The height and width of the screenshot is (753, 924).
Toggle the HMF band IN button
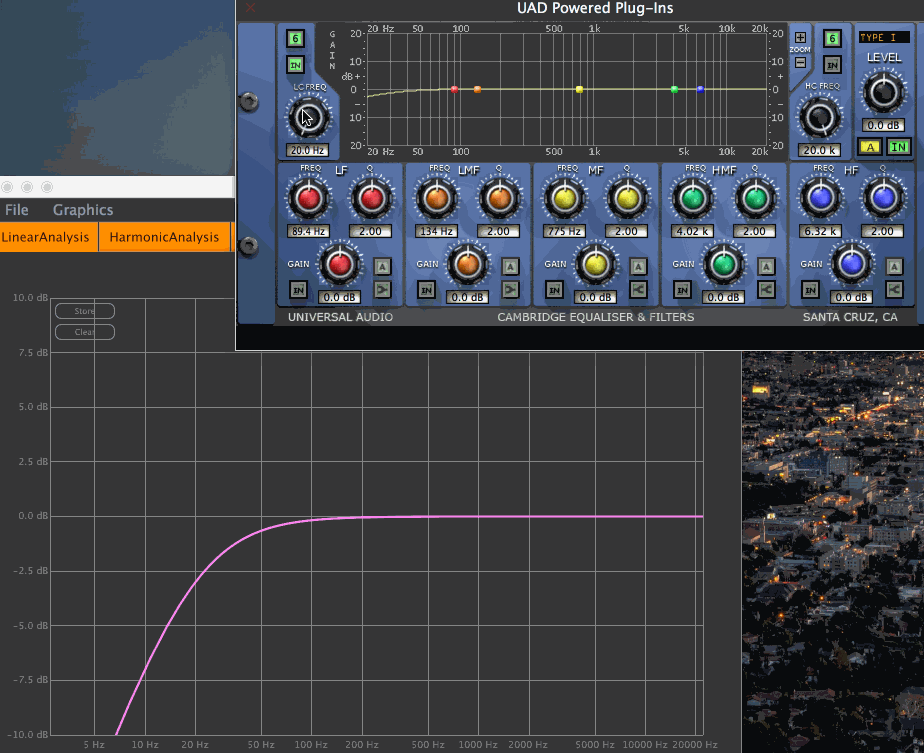[x=682, y=290]
